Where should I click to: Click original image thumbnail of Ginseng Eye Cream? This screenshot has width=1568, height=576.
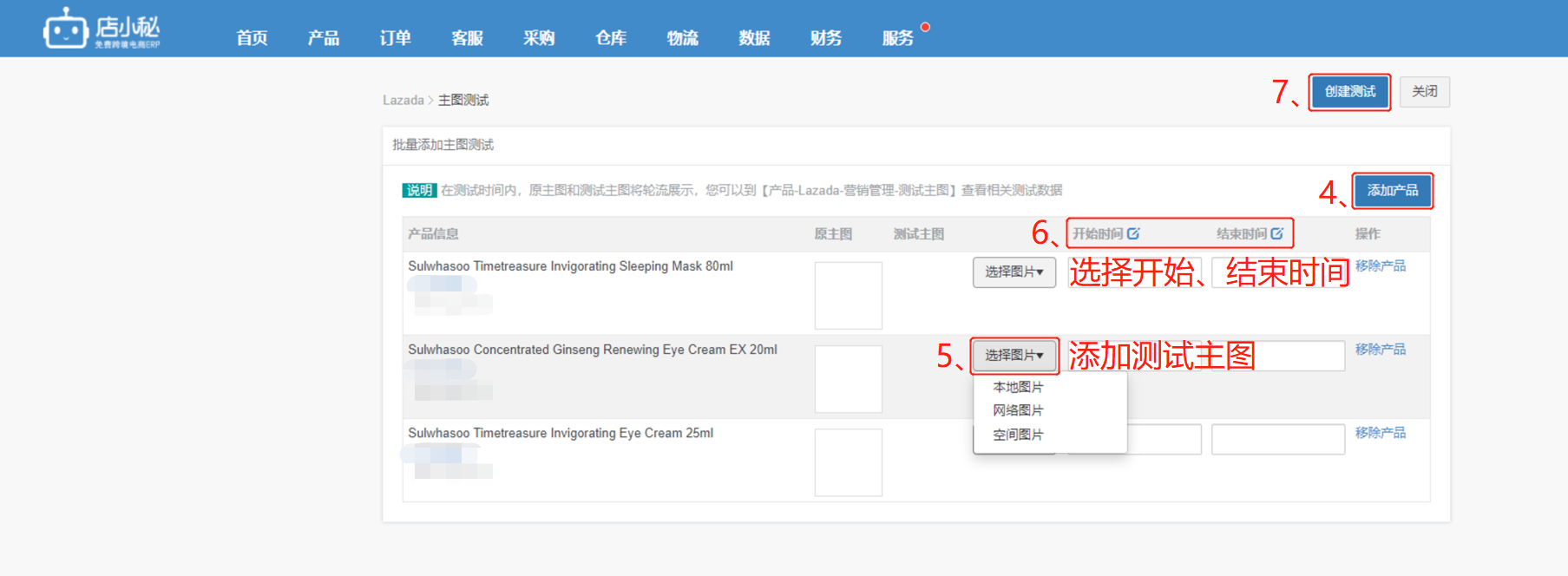coord(848,379)
